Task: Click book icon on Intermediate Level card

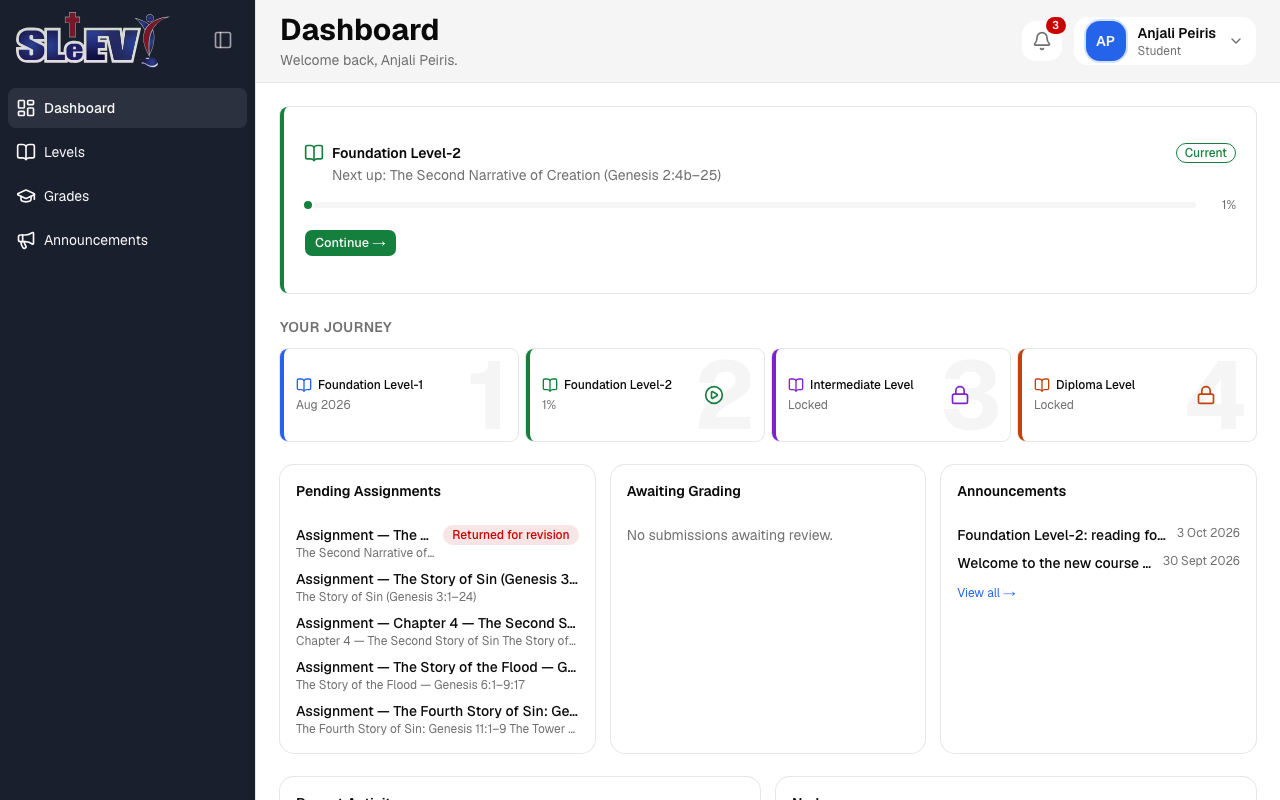Action: (x=796, y=385)
